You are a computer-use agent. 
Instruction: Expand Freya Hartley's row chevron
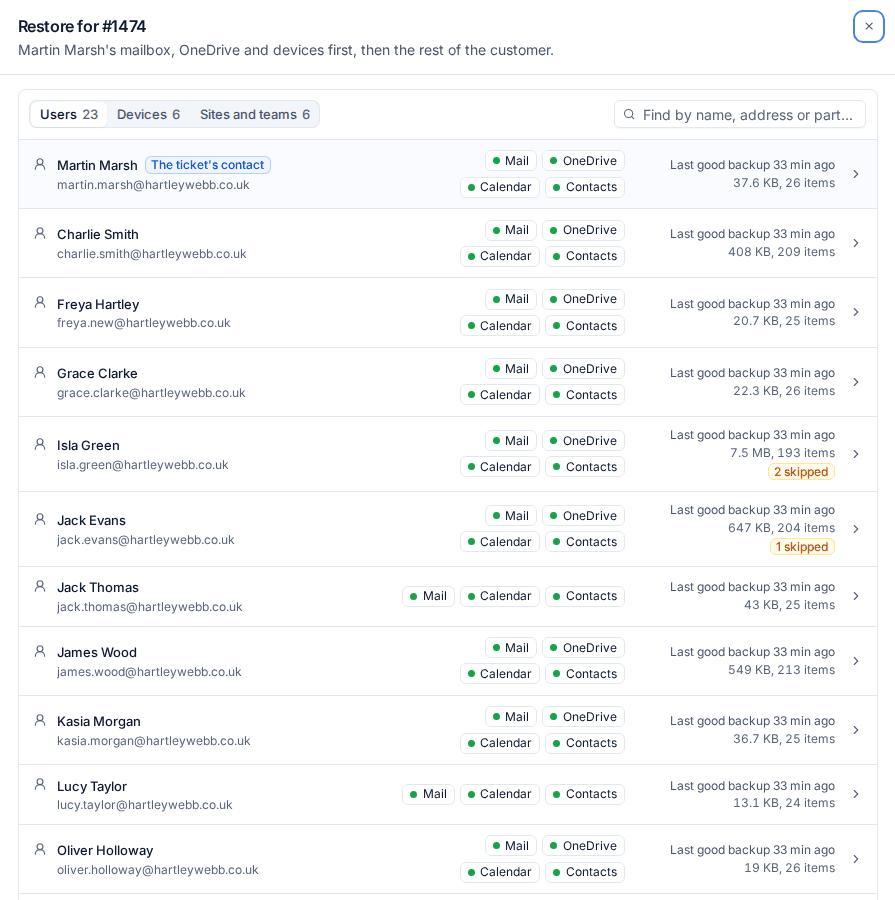(855, 312)
